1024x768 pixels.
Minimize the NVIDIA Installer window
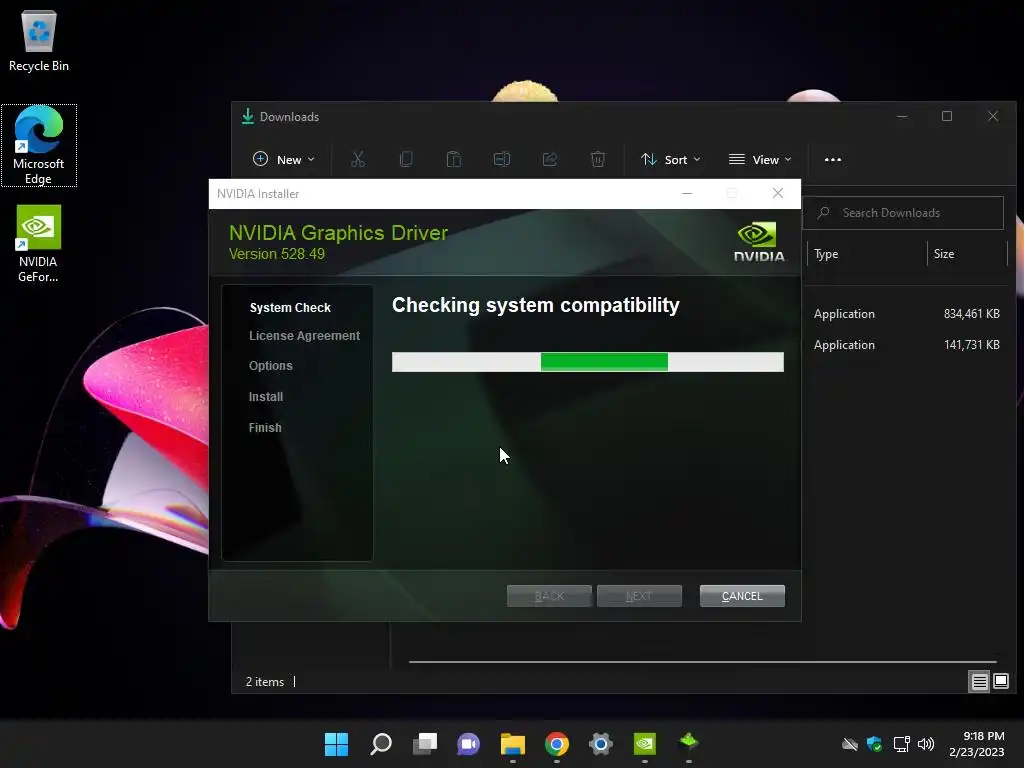(686, 193)
